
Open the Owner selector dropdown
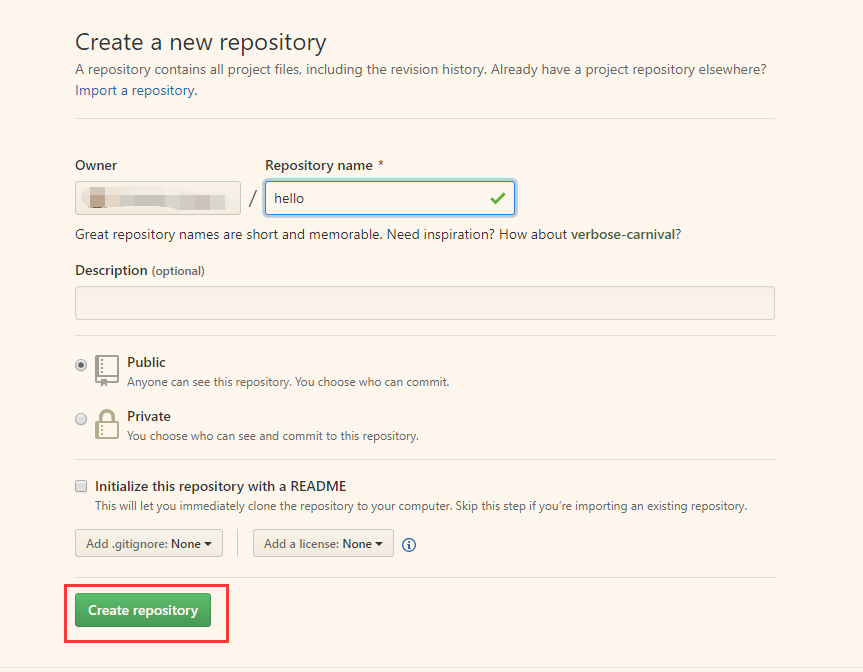tap(158, 198)
